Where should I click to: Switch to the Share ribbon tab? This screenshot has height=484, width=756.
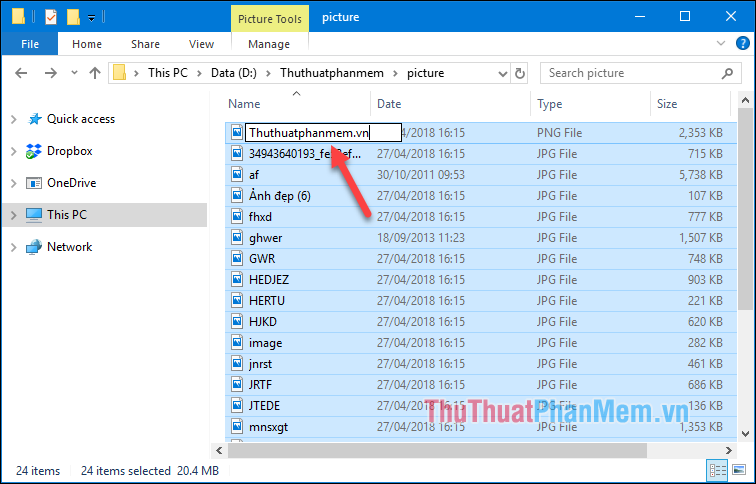(x=145, y=44)
